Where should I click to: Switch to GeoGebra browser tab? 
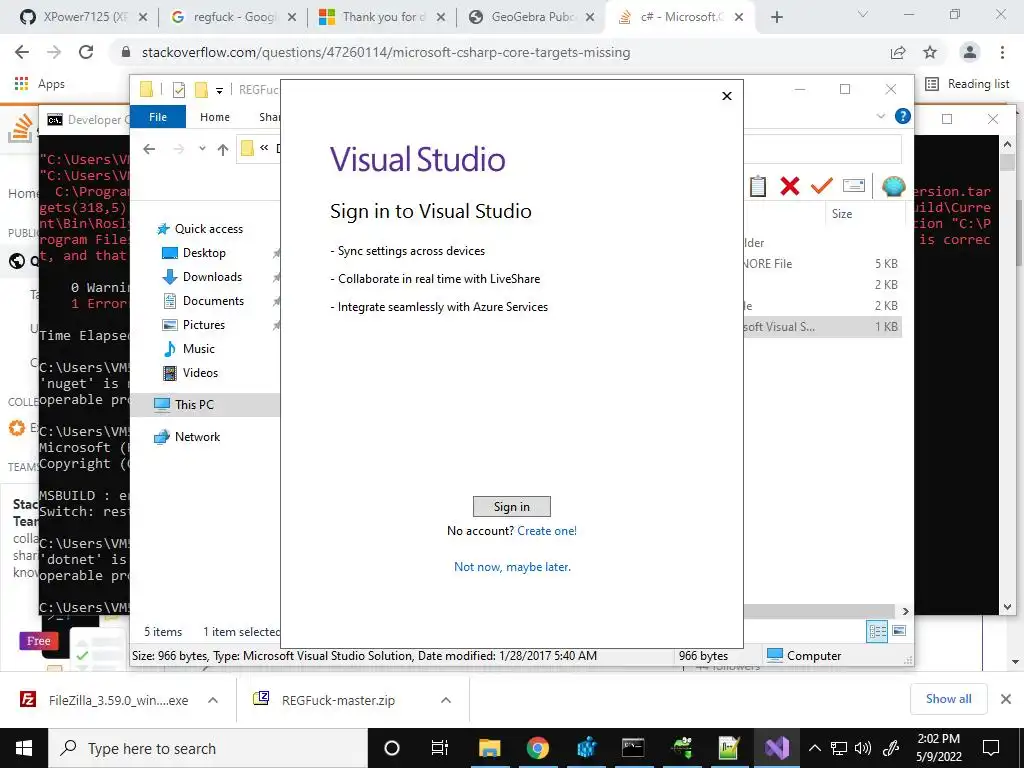(x=532, y=17)
